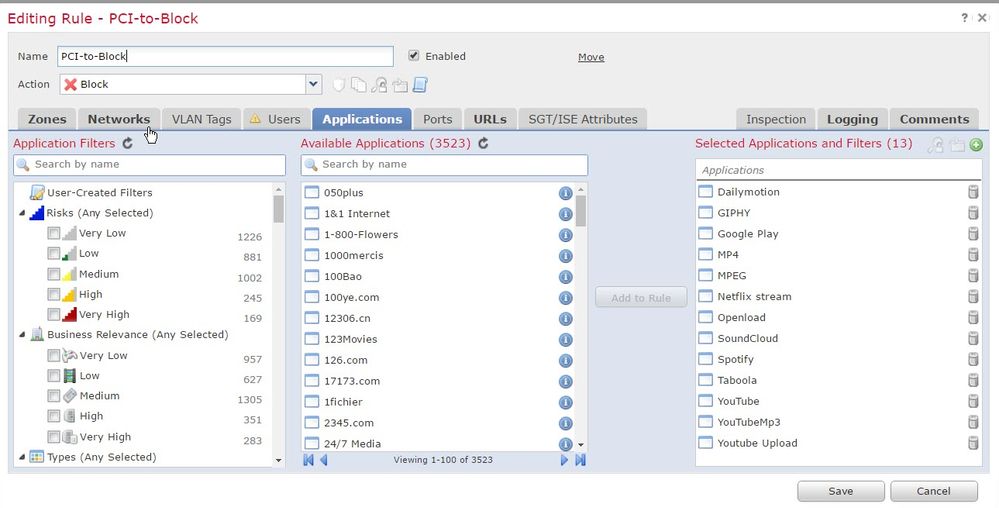Go to previous page of applications
The width and height of the screenshot is (999, 508).
coord(324,460)
